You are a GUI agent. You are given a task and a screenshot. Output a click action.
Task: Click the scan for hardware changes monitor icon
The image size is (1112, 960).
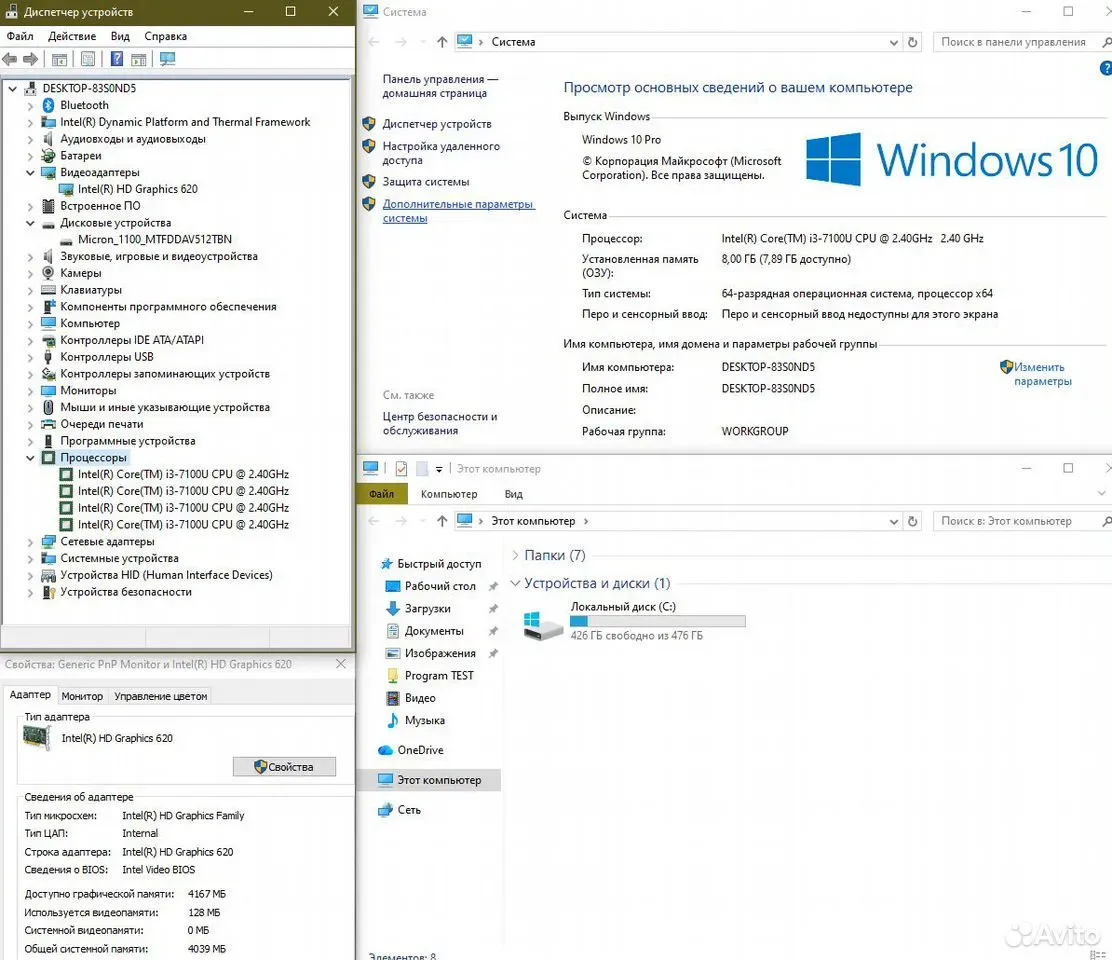point(167,60)
